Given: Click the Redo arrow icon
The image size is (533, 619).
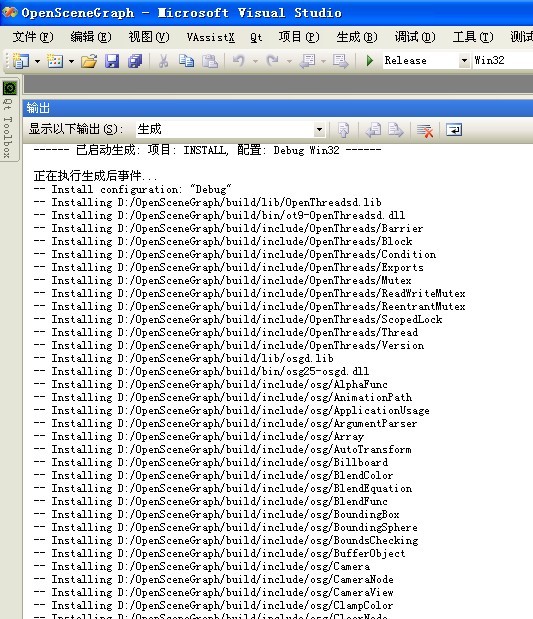Looking at the screenshot, I should click(273, 61).
